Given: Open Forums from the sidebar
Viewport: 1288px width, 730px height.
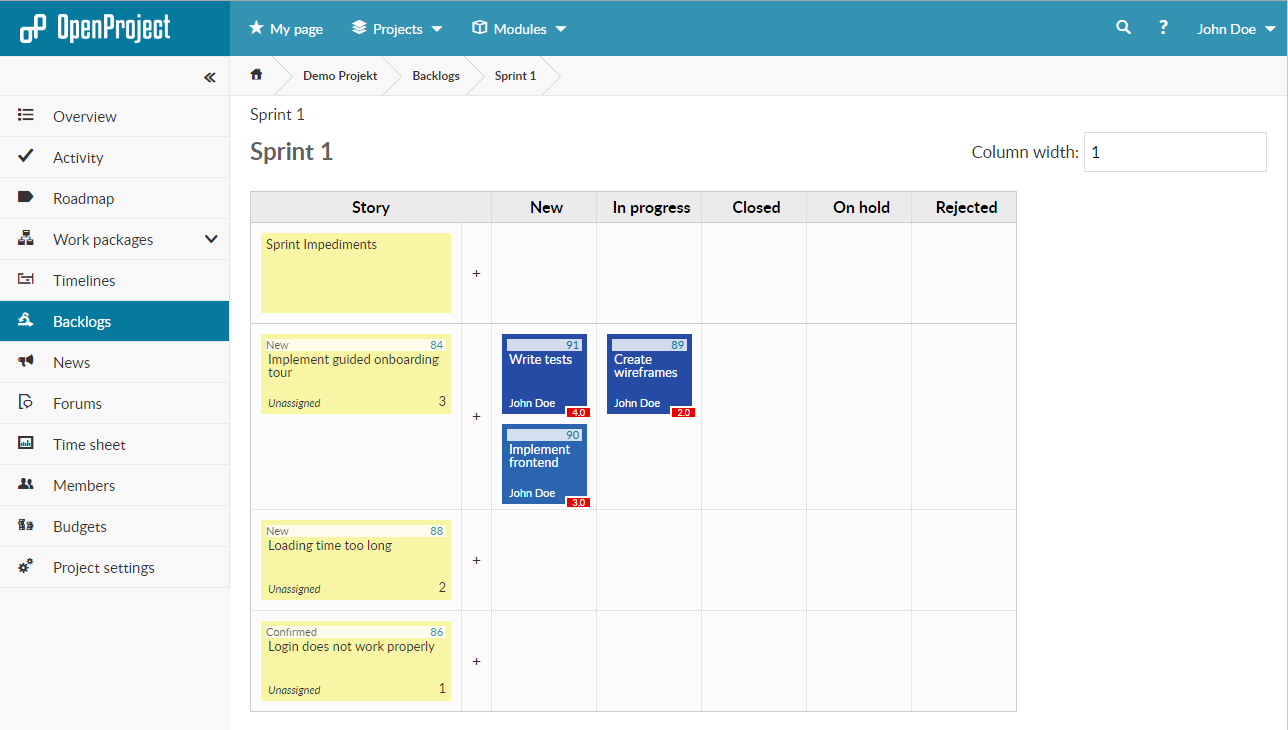Looking at the screenshot, I should pyautogui.click(x=77, y=404).
